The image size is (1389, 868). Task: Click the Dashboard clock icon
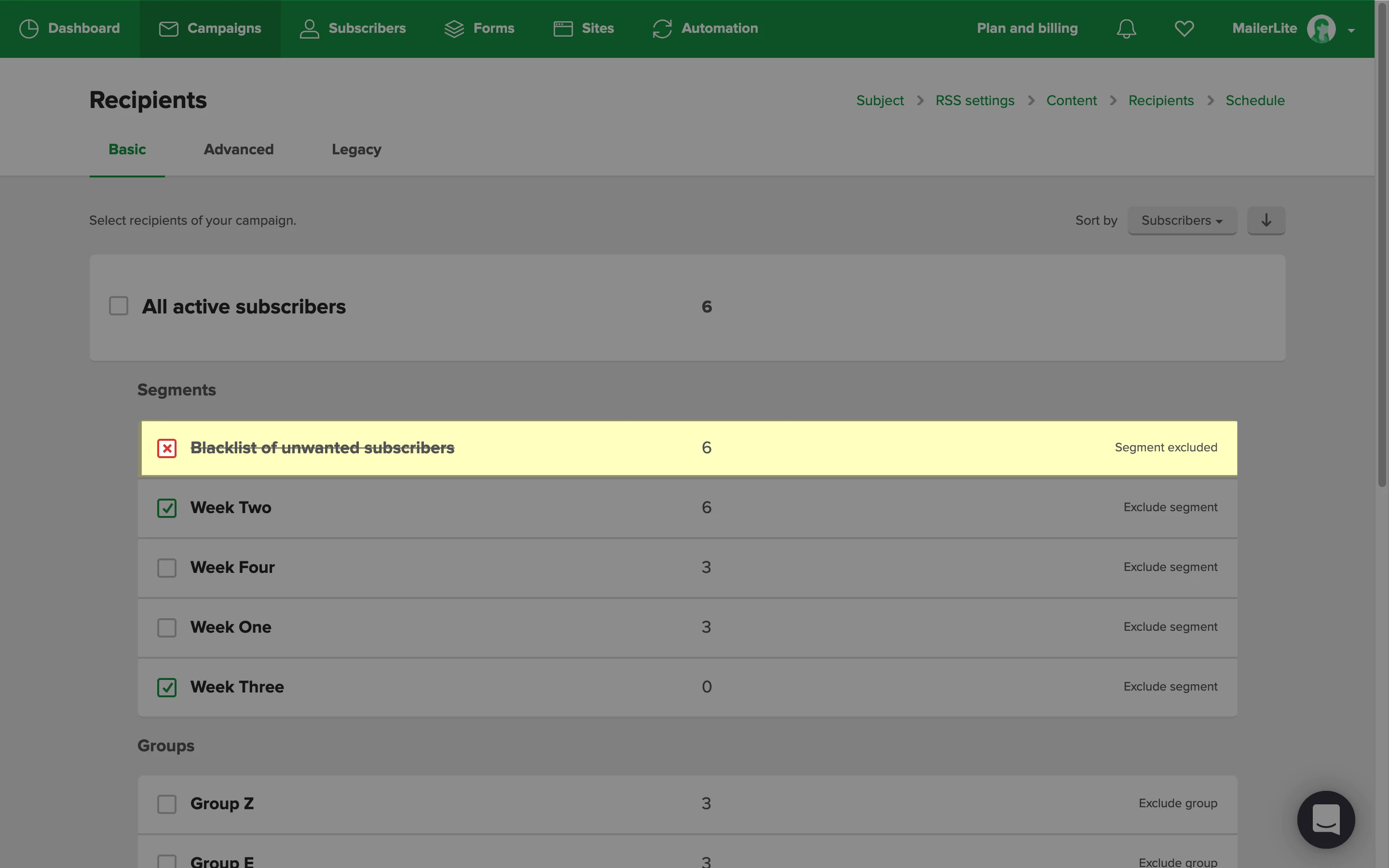point(29,29)
